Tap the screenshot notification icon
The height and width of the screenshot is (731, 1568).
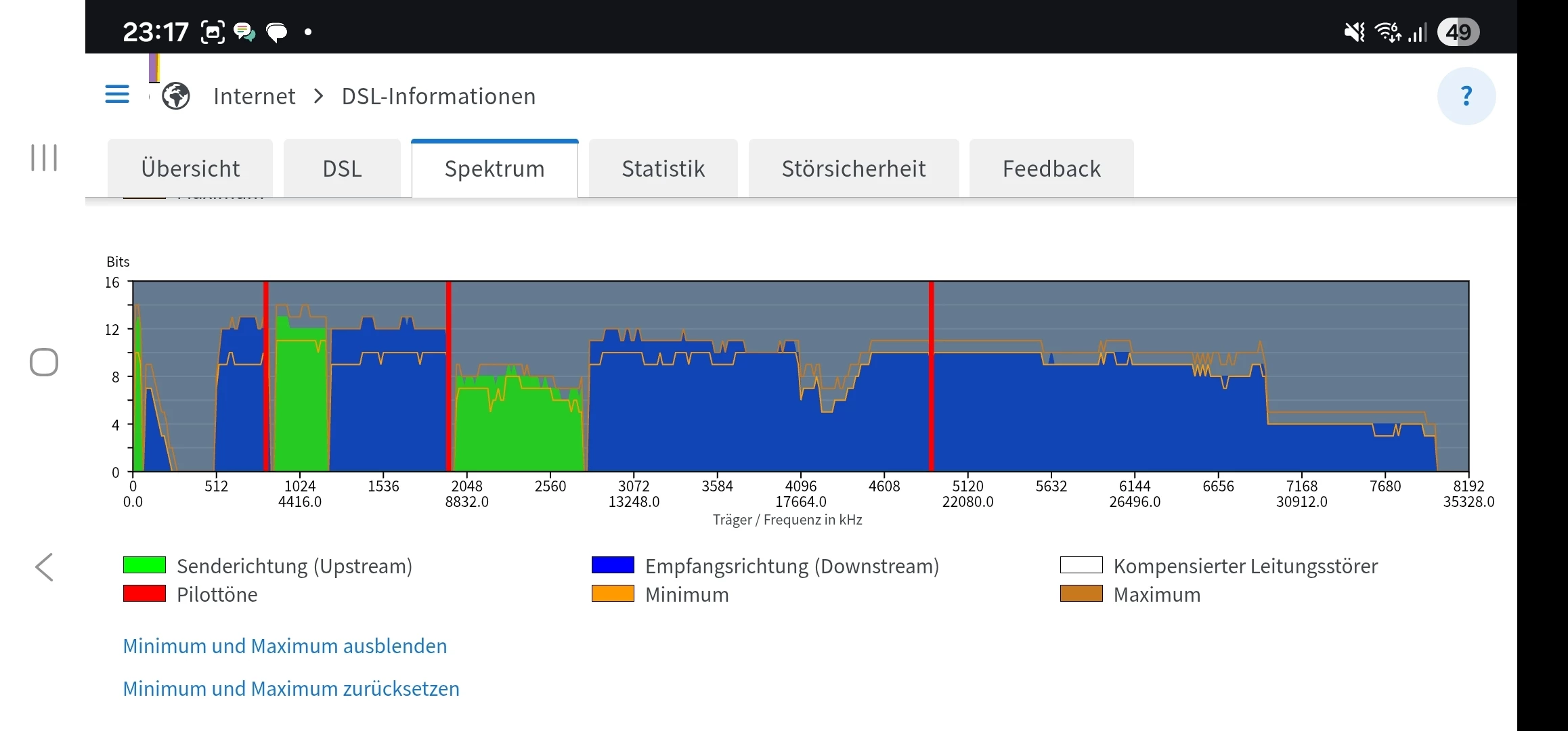pyautogui.click(x=213, y=32)
